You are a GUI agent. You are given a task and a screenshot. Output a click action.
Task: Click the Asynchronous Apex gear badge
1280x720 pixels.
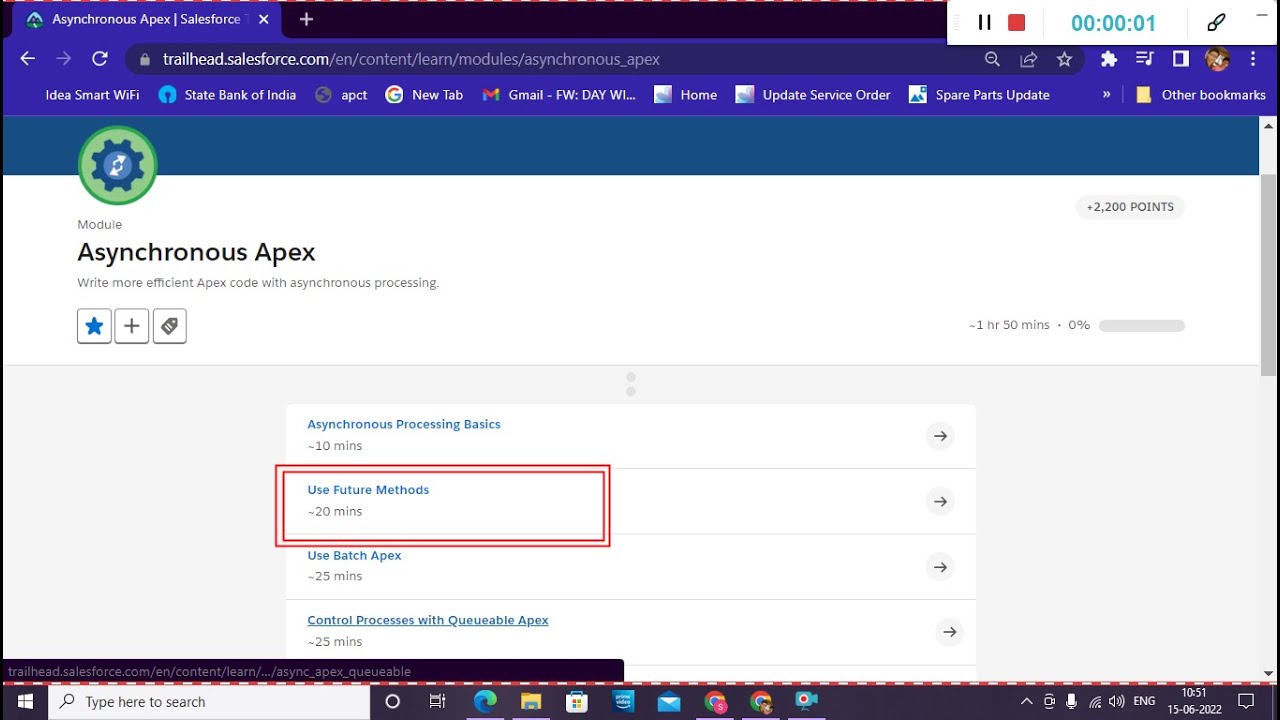click(118, 165)
